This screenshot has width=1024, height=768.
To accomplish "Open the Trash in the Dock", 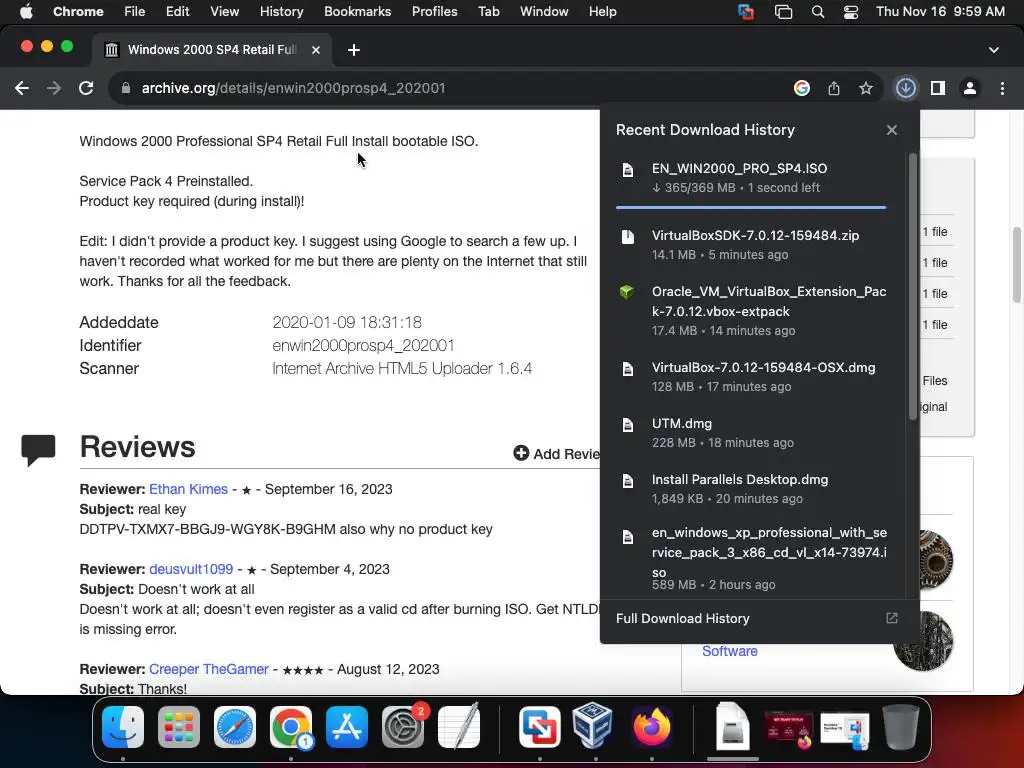I will [x=901, y=727].
